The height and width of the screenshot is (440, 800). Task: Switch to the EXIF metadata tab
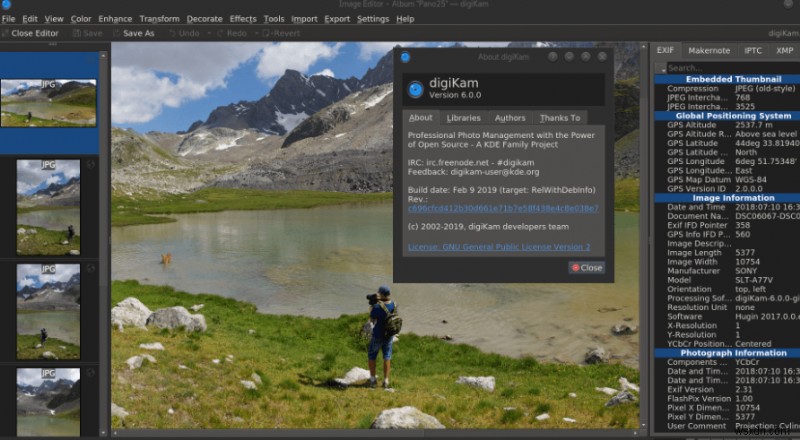click(665, 50)
